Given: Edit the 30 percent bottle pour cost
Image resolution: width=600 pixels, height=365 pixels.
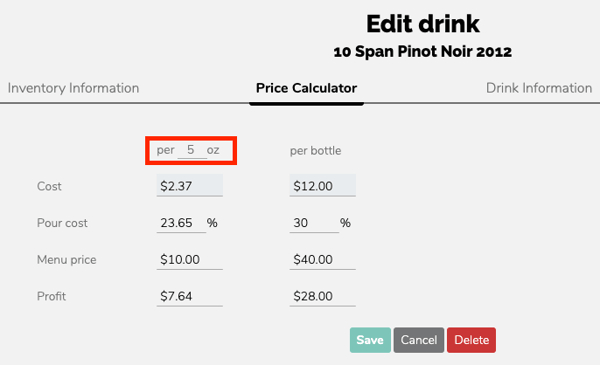Looking at the screenshot, I should click(314, 222).
